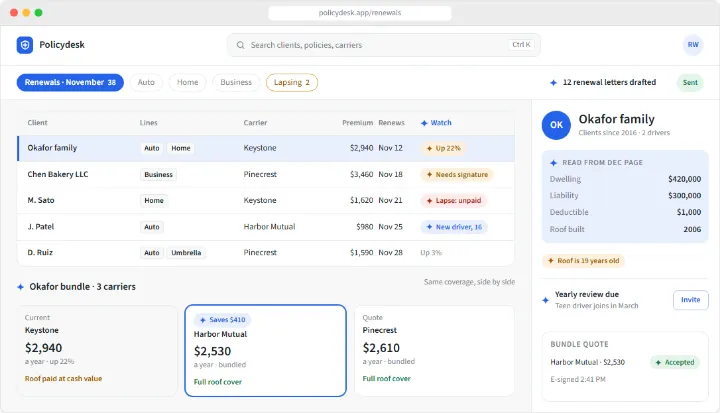Click the sparkle icon in Saves $410 badge

202,320
